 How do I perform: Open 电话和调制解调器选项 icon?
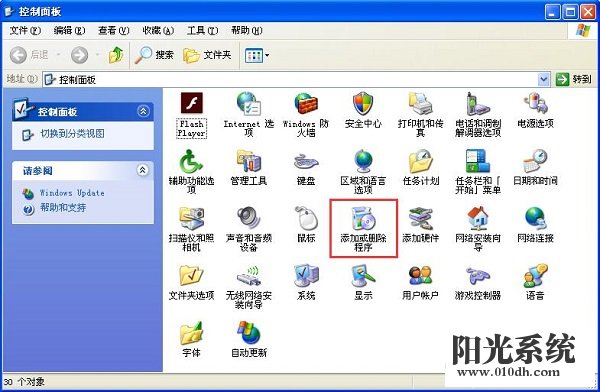[478, 103]
